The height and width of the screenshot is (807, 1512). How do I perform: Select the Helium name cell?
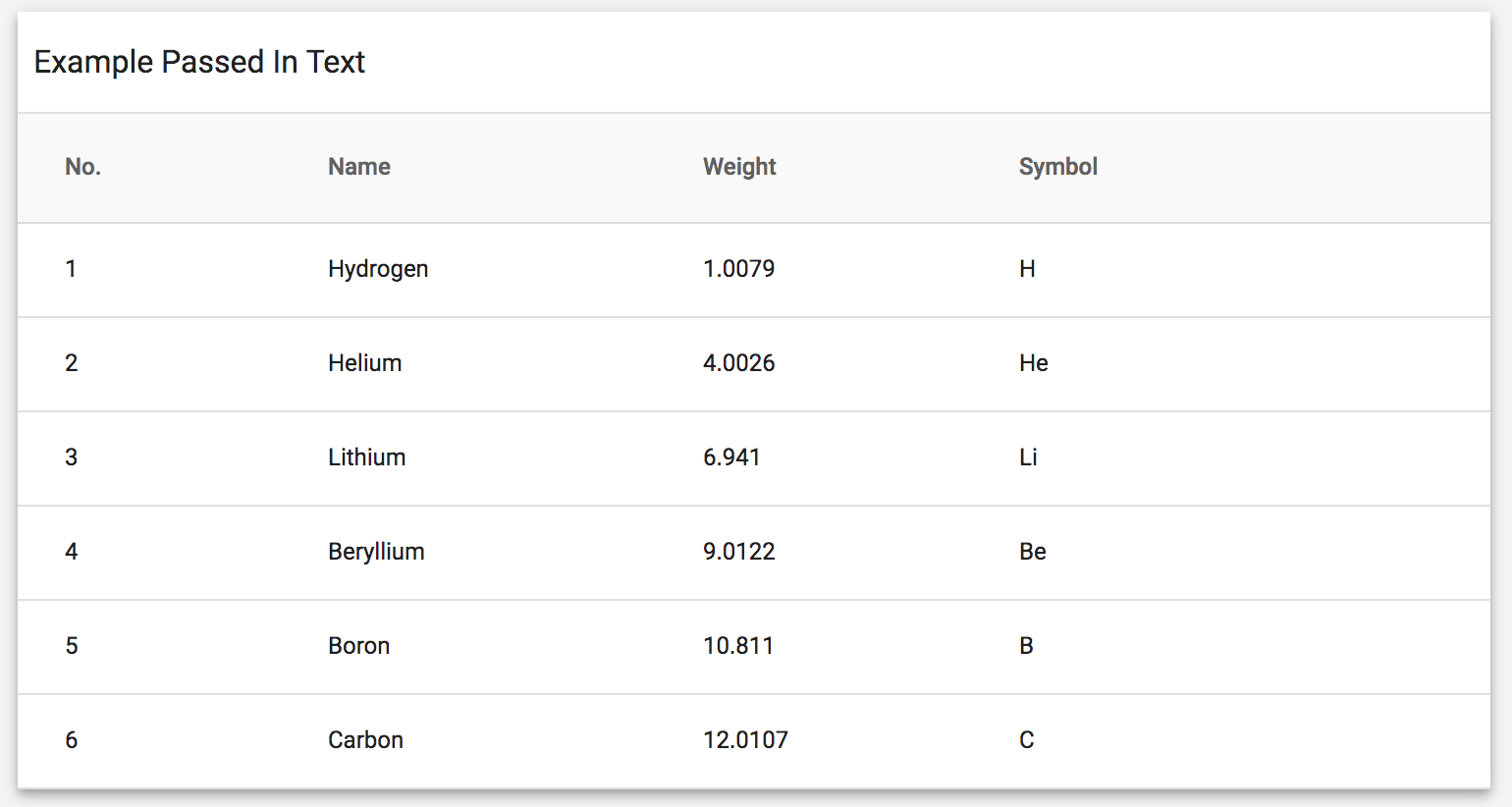365,363
